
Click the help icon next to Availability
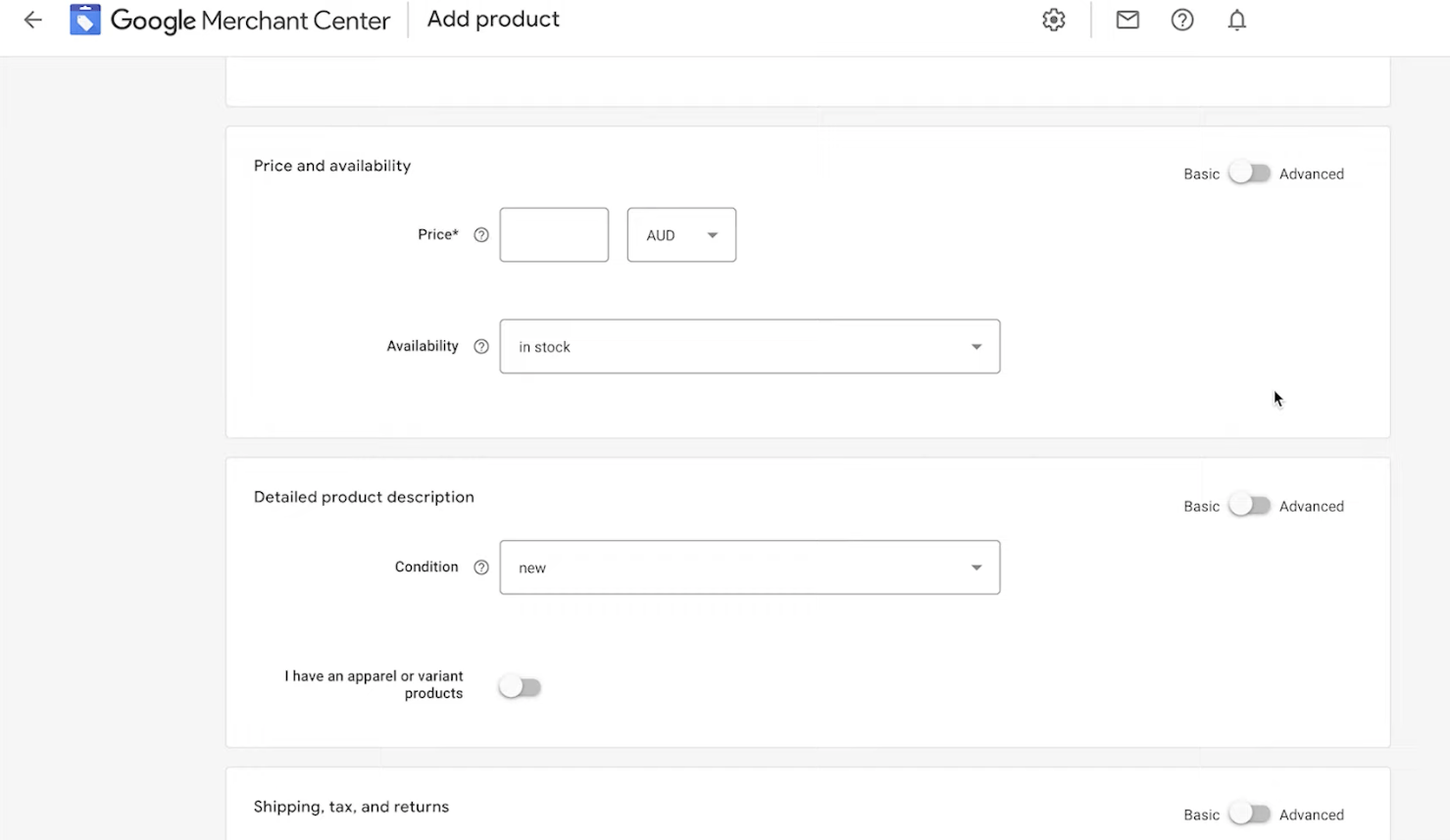[x=481, y=346]
